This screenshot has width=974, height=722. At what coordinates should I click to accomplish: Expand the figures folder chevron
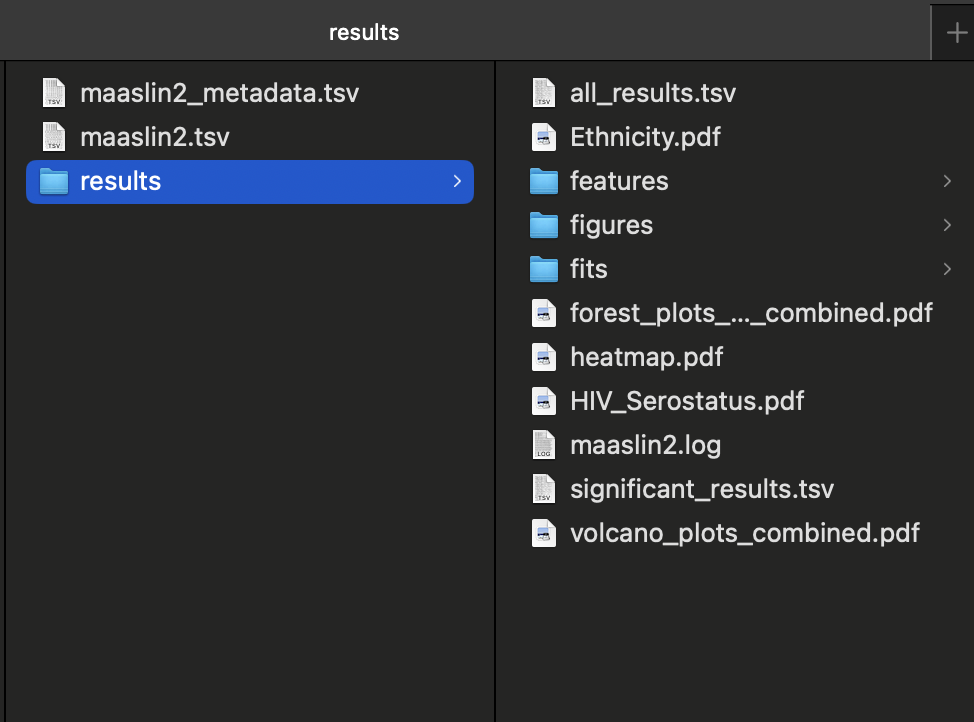coord(946,225)
